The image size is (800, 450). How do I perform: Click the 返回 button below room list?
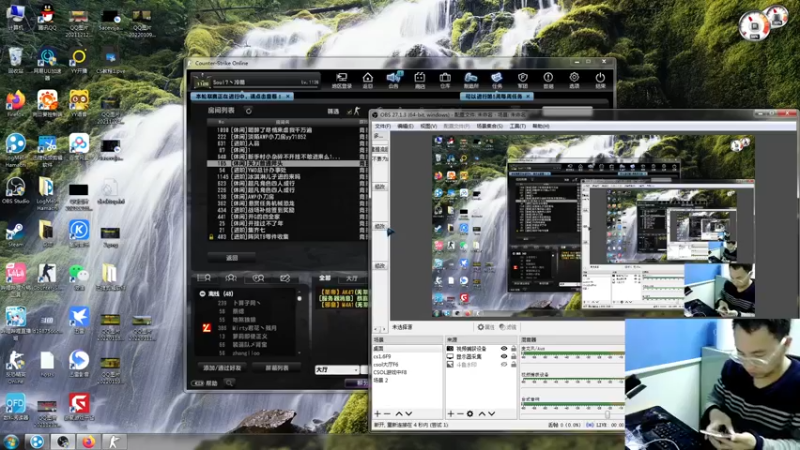coord(232,258)
